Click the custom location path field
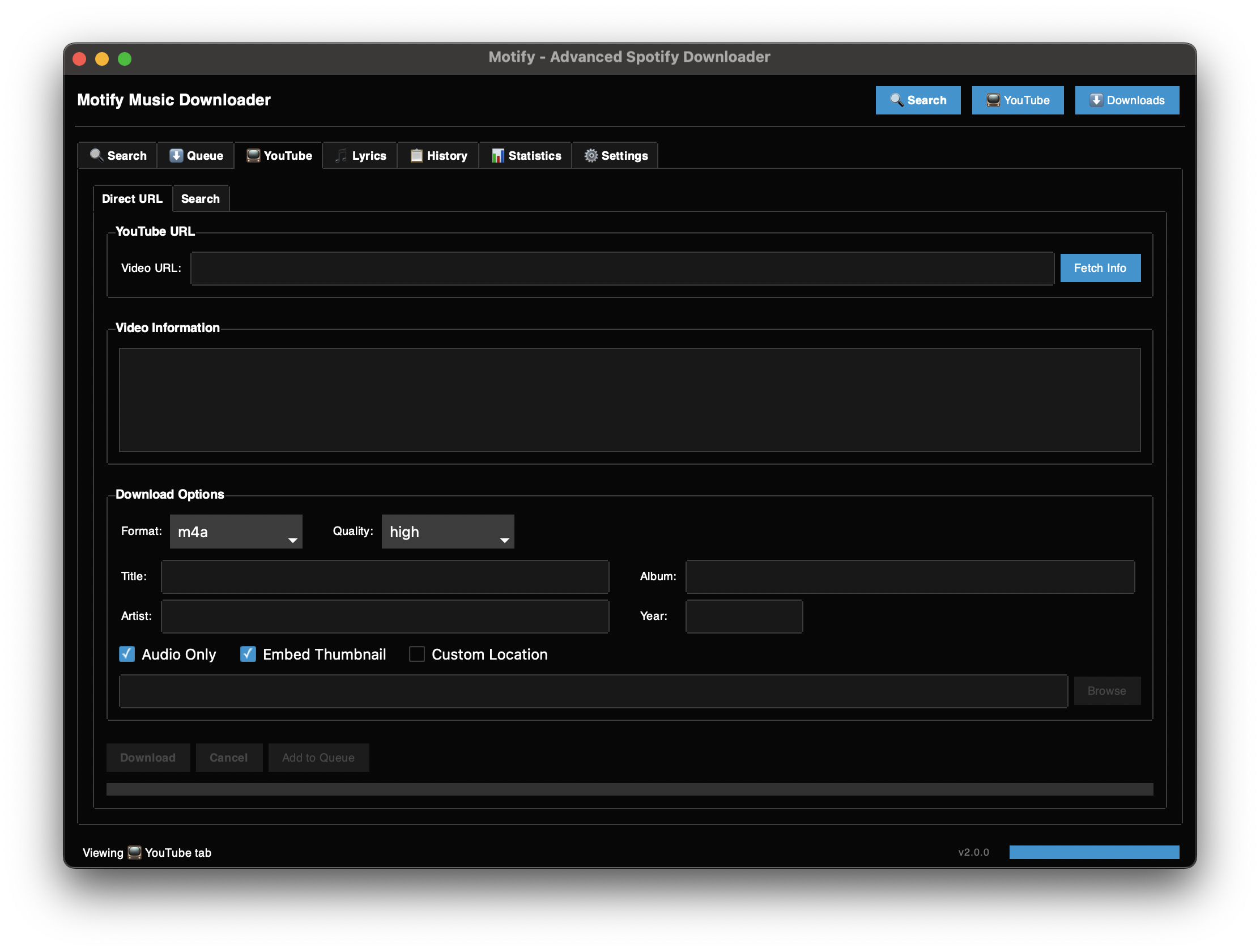This screenshot has height=952, width=1260. 593,691
